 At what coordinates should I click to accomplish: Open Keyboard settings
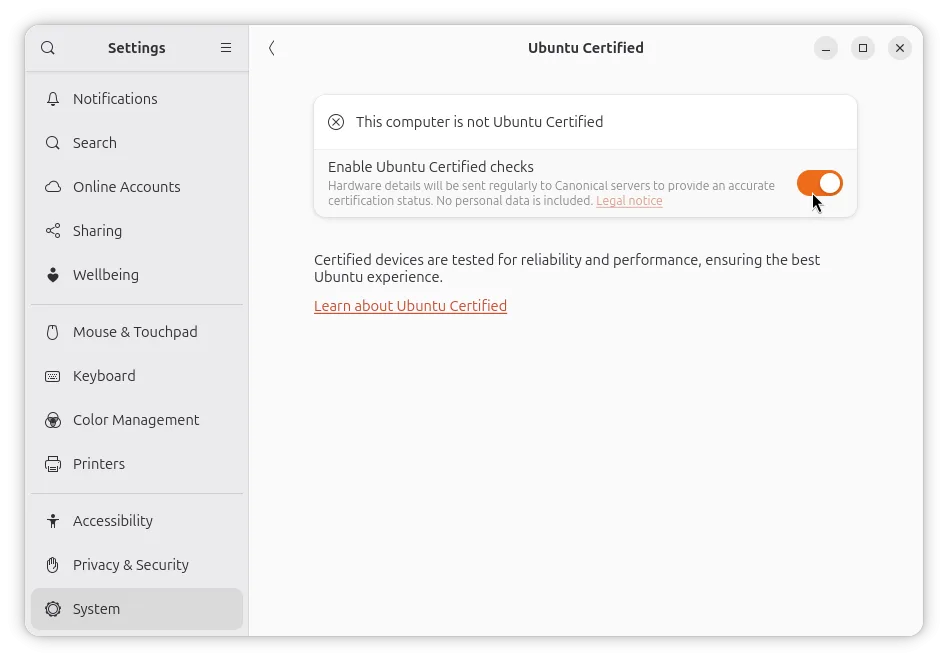coord(137,376)
